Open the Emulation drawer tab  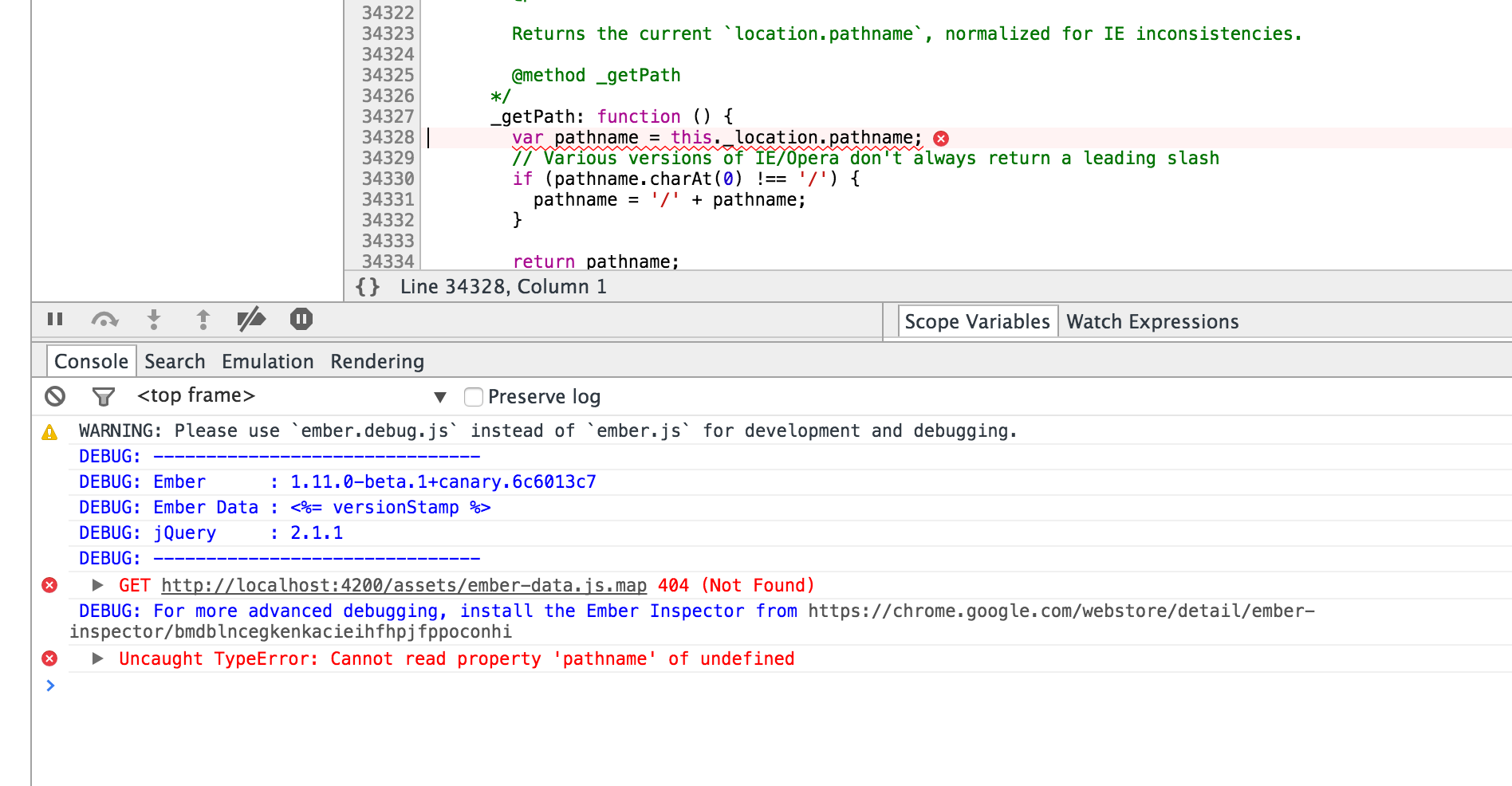pyautogui.click(x=268, y=361)
